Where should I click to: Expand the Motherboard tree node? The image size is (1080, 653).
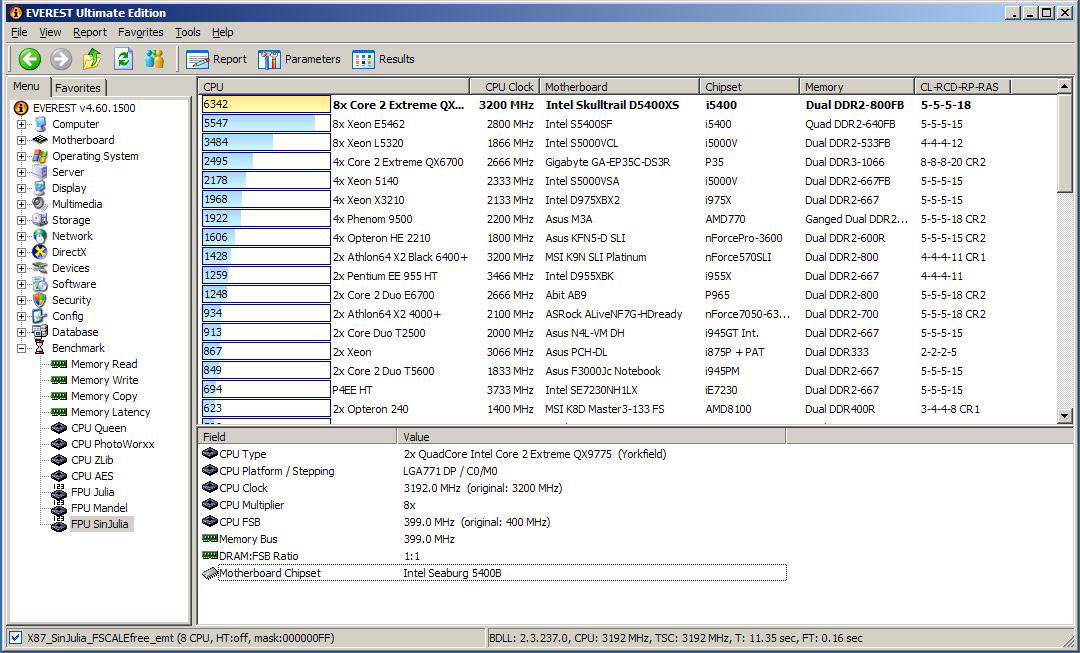point(21,141)
